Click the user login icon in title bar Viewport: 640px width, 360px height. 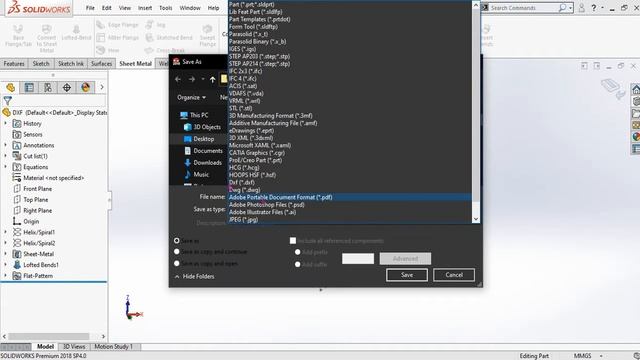pos(582,8)
